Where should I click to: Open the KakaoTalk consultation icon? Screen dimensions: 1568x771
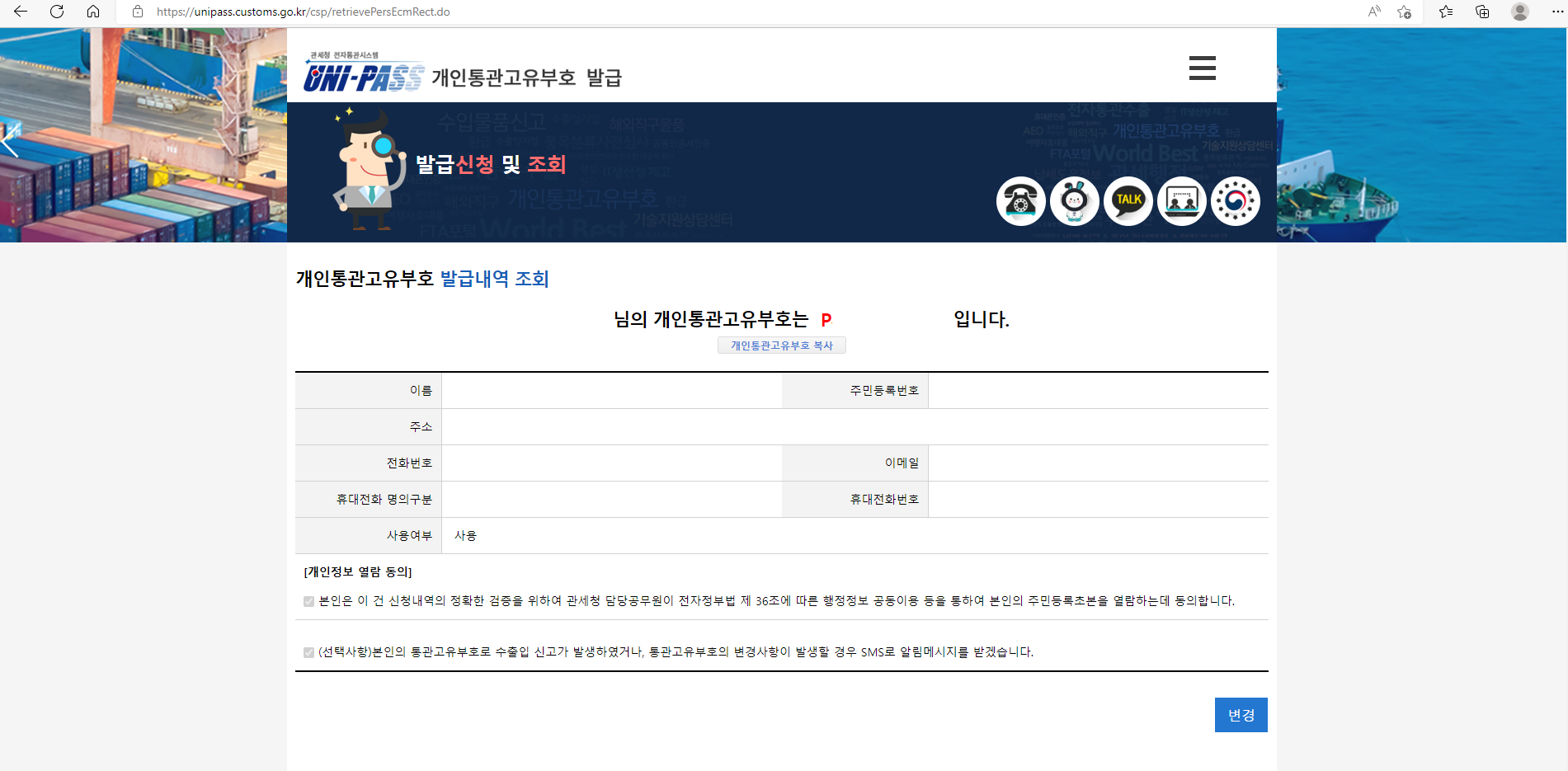pyautogui.click(x=1128, y=201)
